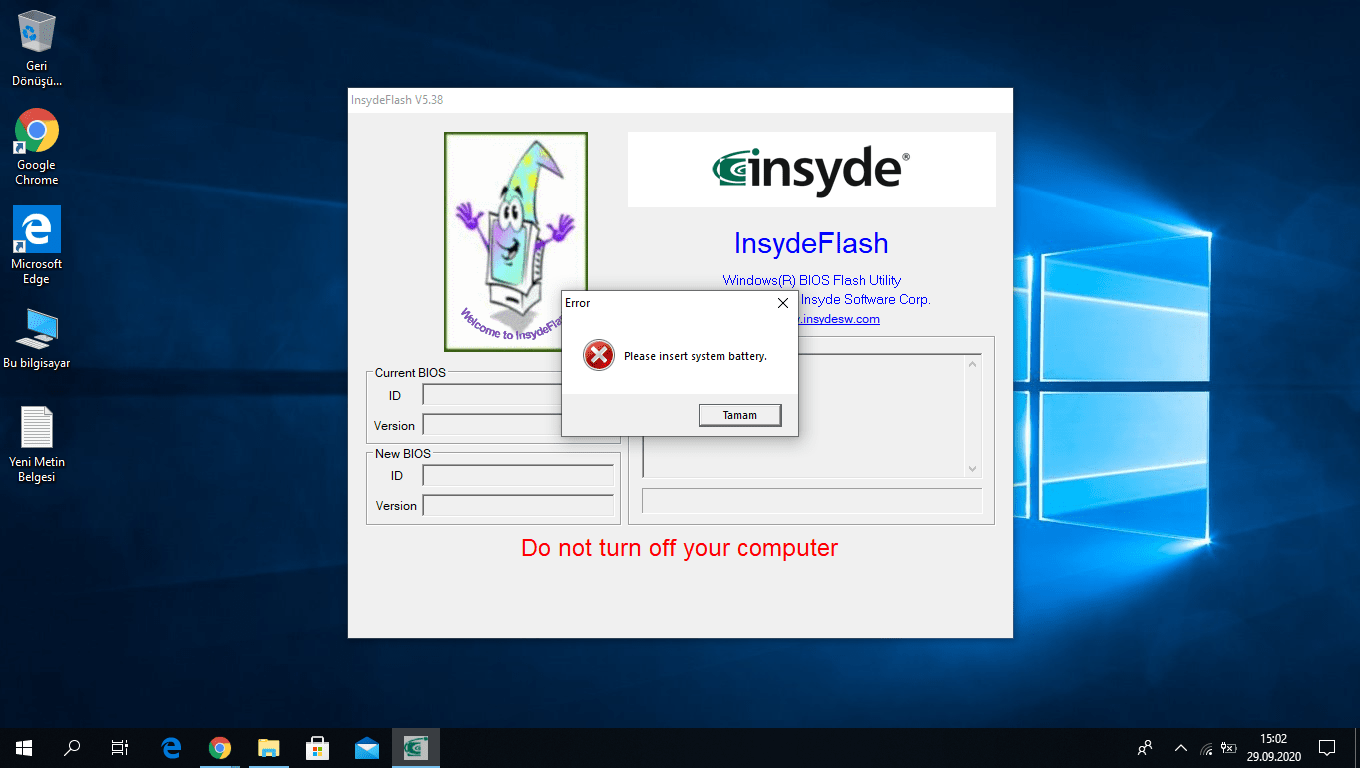Open the taskbar clock and date
The width and height of the screenshot is (1360, 768).
click(x=1273, y=748)
